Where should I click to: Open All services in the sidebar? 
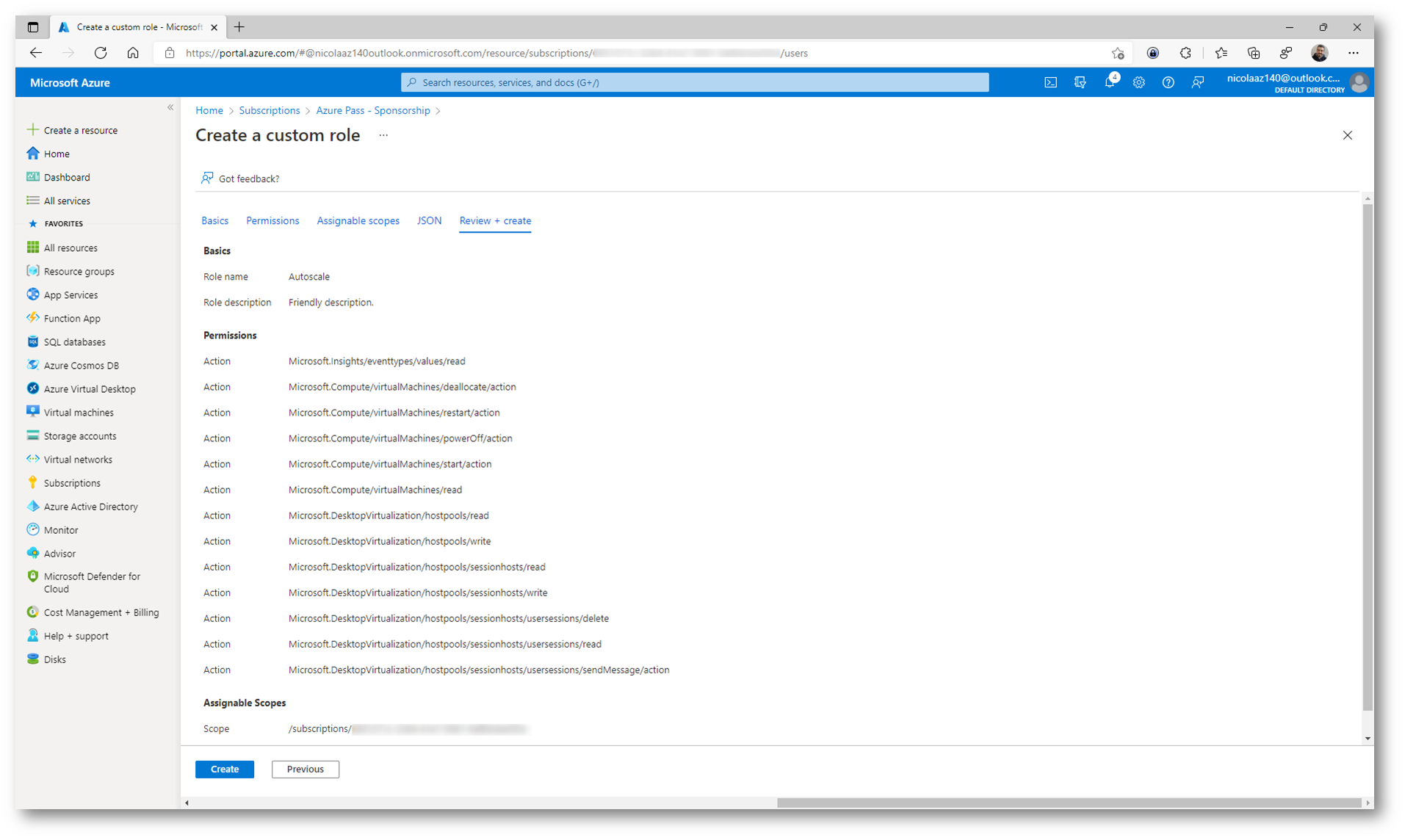[x=66, y=200]
